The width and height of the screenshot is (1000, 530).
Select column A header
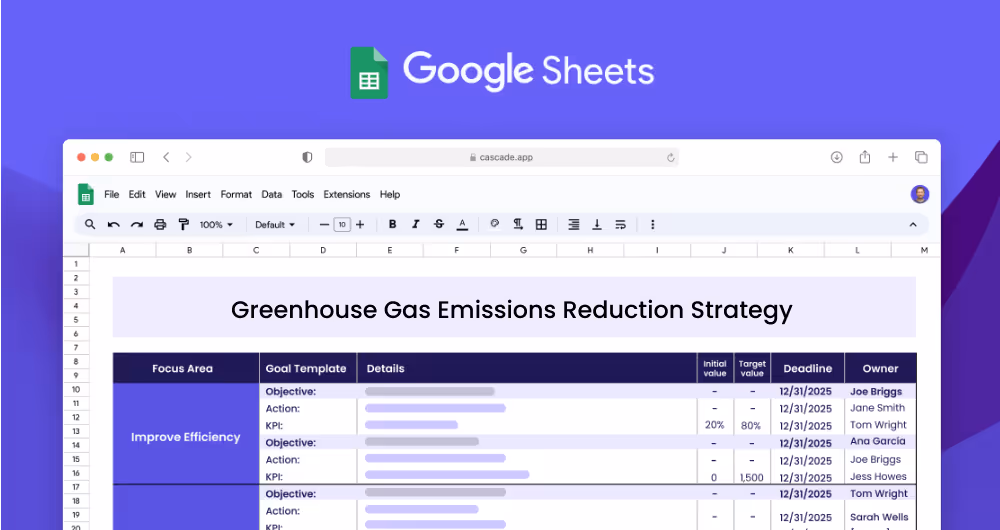[122, 251]
